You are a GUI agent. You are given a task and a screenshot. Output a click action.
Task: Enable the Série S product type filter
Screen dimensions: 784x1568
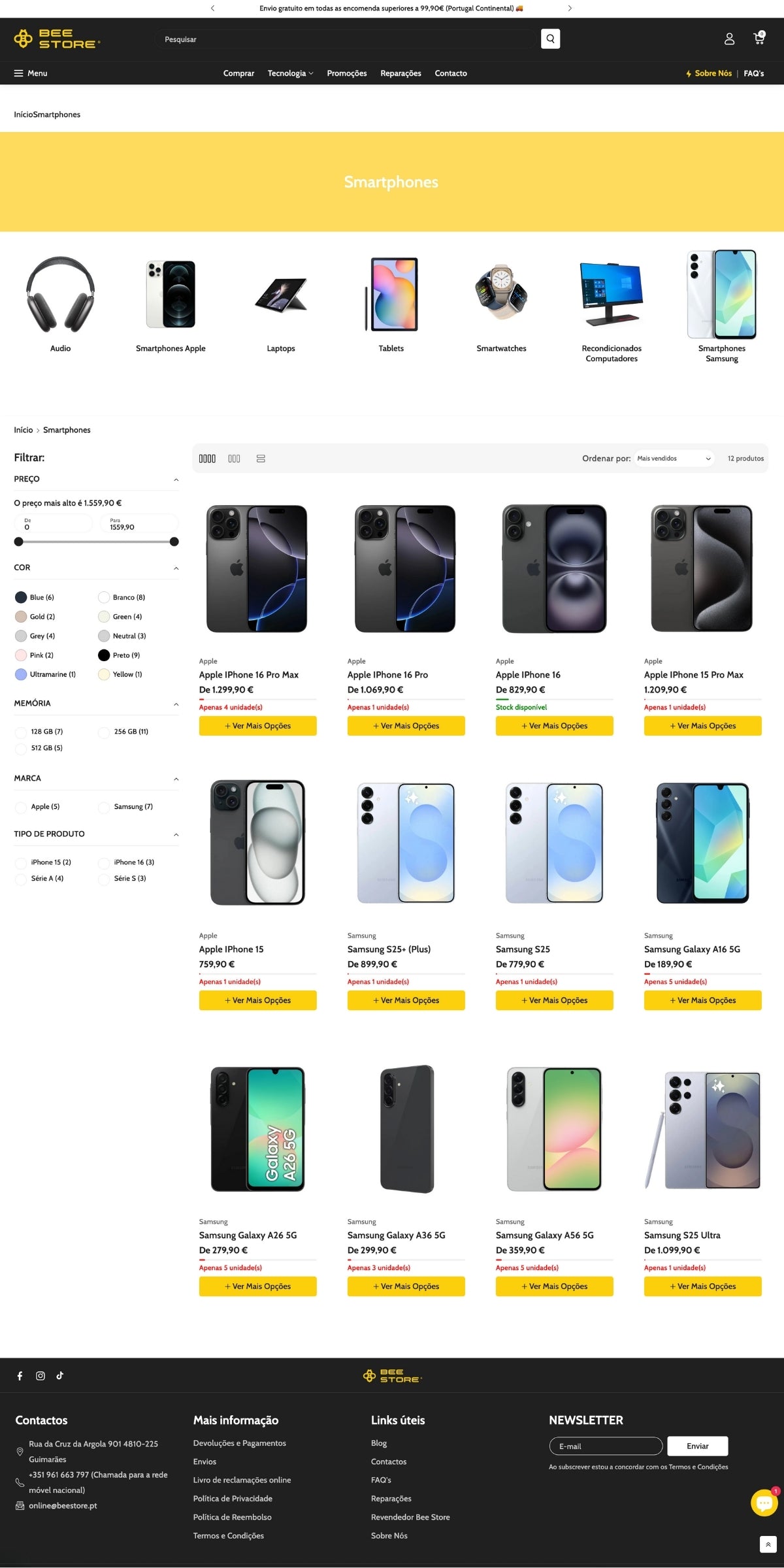pos(104,879)
